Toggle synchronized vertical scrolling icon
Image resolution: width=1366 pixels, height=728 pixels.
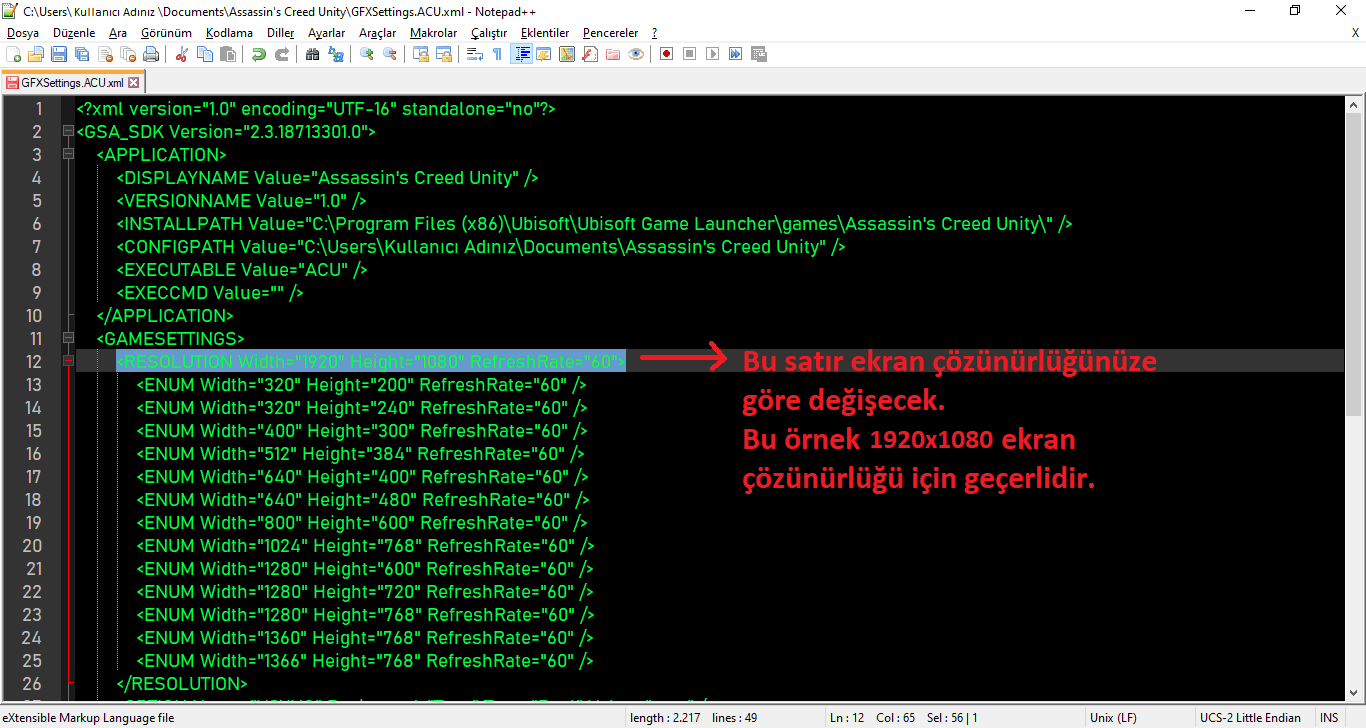click(x=421, y=54)
